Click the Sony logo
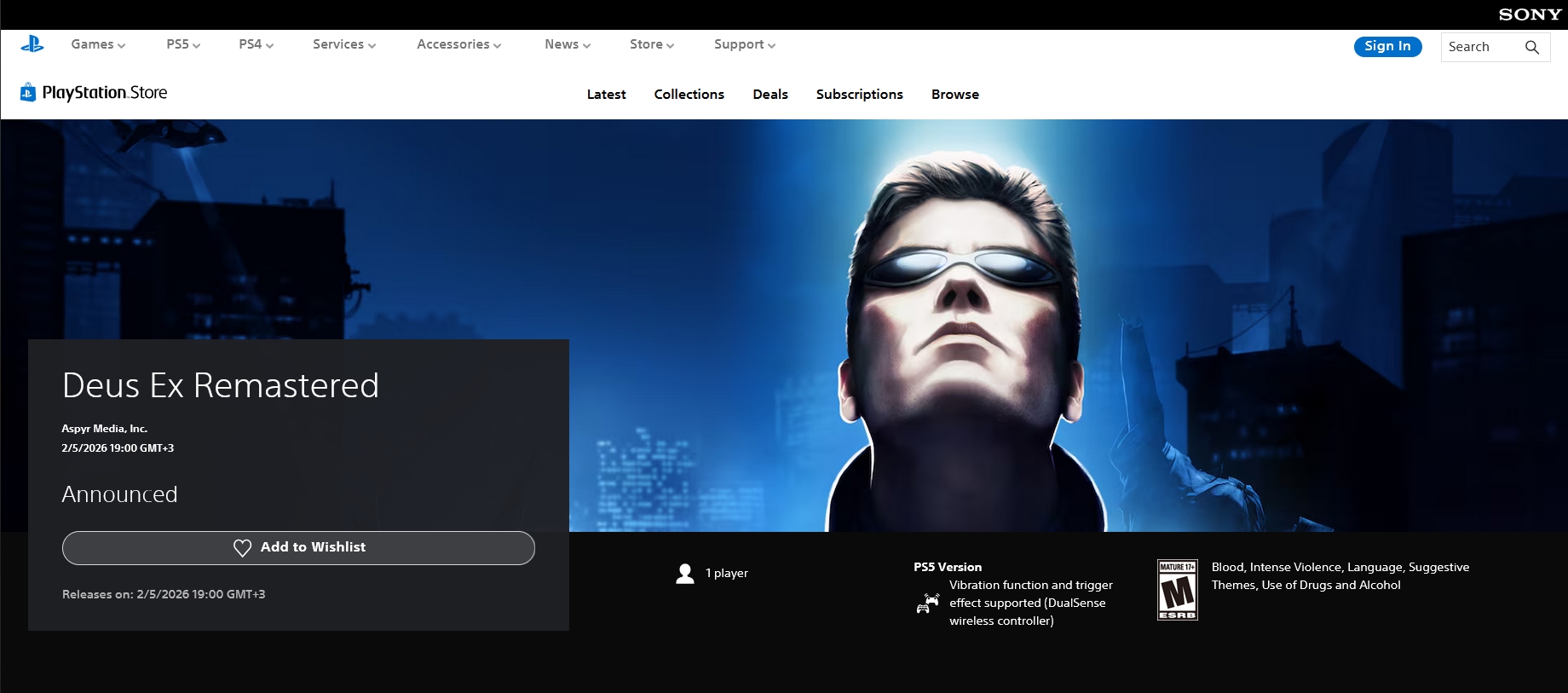1568x693 pixels. coord(1530,14)
